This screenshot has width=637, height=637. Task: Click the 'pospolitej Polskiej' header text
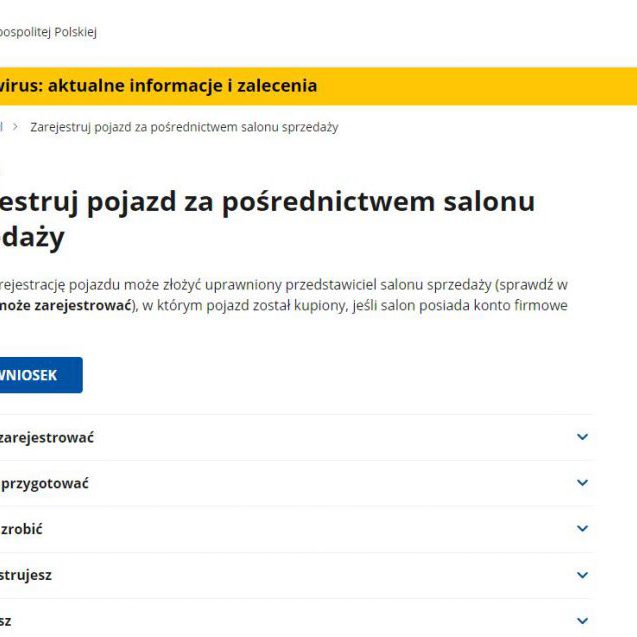coord(47,32)
